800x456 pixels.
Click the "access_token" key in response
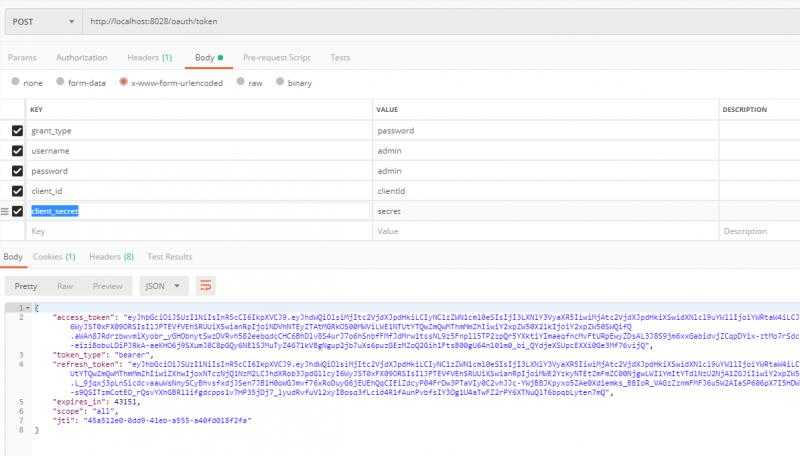[82, 317]
